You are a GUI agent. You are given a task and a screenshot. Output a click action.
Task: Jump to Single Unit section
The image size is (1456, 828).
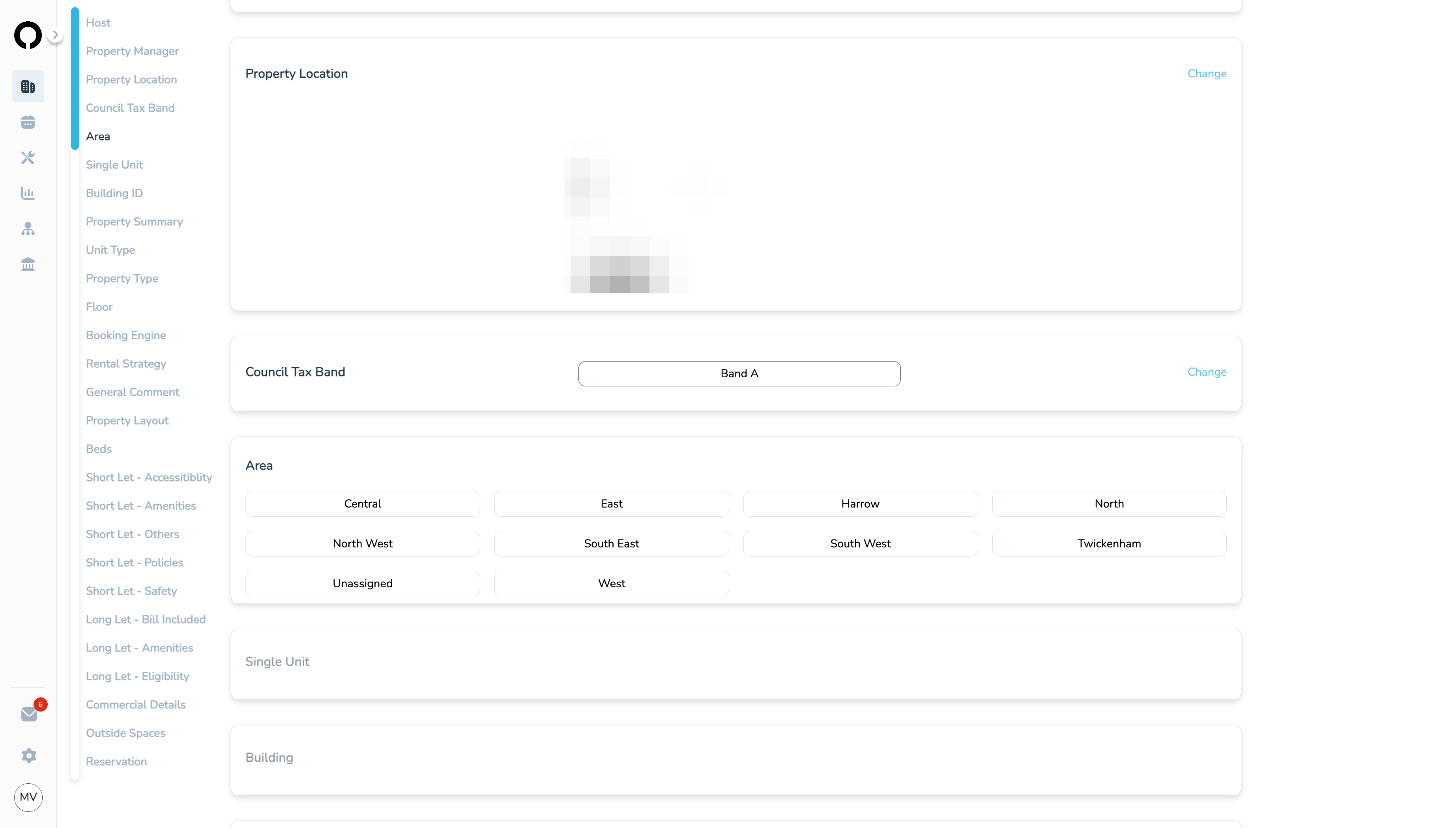pos(114,165)
